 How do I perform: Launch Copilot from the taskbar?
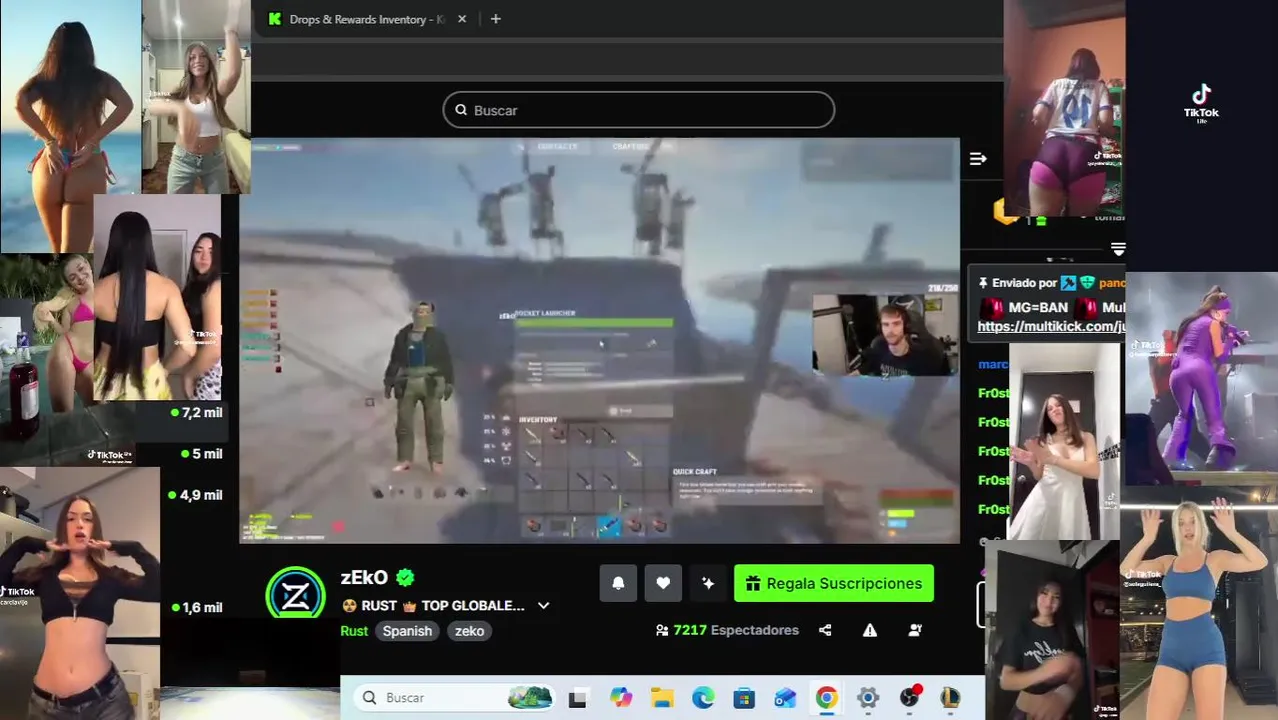621,698
